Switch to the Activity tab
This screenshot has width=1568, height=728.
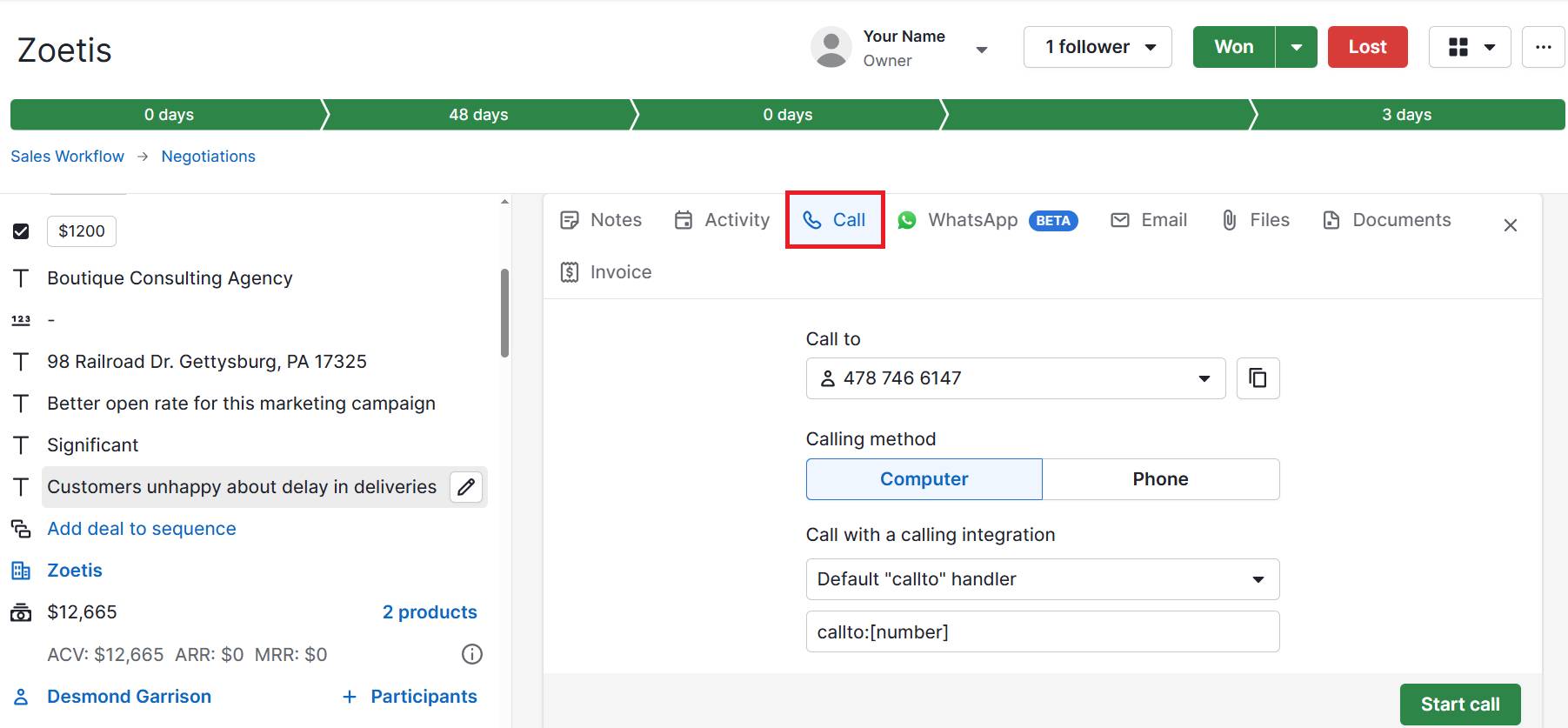tap(722, 220)
